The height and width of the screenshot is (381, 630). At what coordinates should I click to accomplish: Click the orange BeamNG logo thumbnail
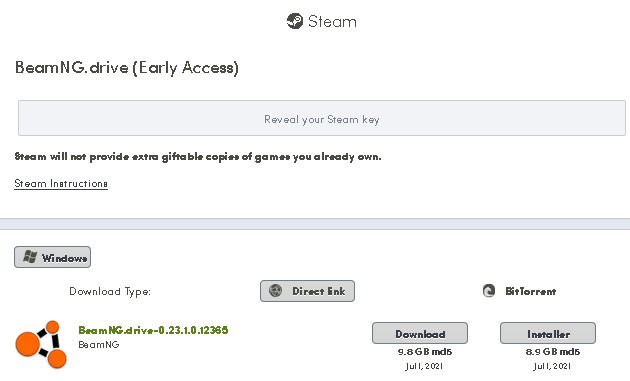[x=41, y=344]
